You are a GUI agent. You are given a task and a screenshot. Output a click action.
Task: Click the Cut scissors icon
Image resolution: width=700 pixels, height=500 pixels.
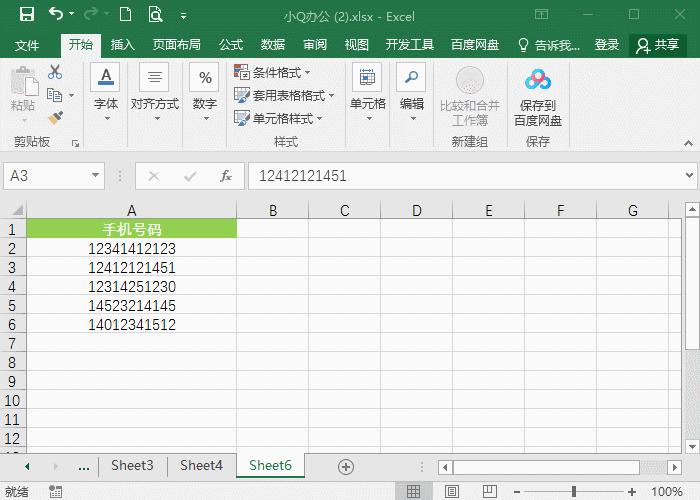[x=55, y=71]
